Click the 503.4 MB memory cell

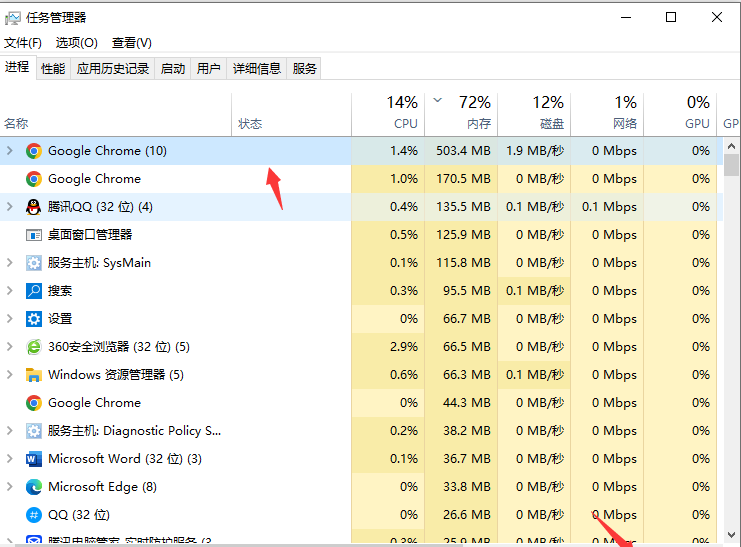(x=461, y=151)
